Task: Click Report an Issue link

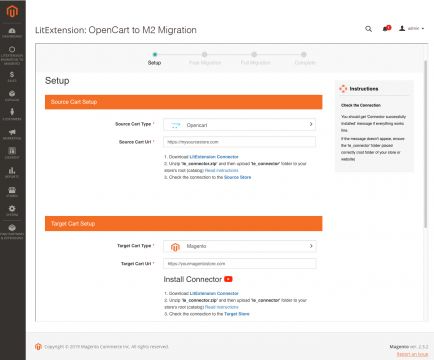Action: coord(412,354)
